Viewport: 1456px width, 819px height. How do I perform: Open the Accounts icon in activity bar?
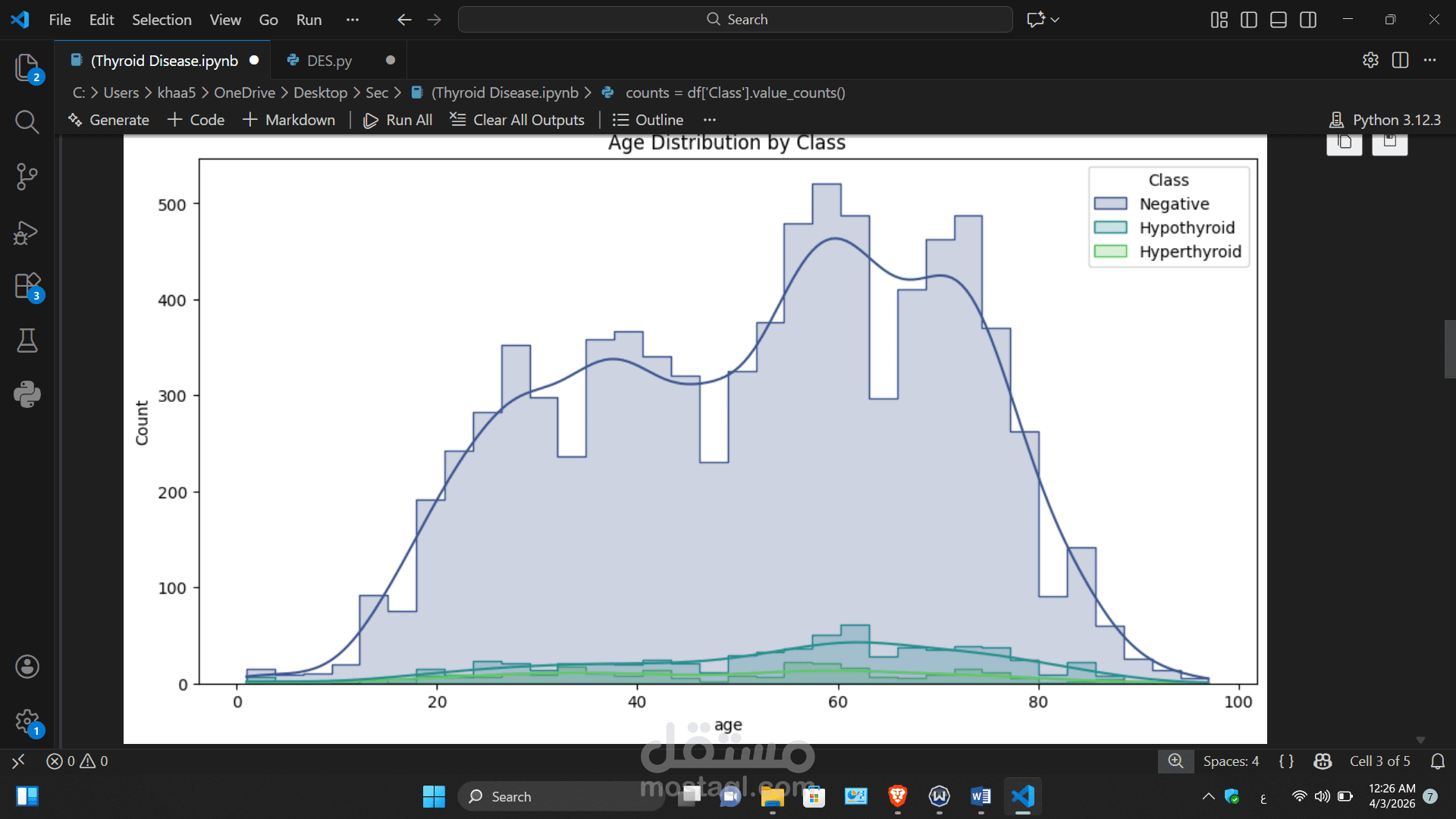click(x=27, y=667)
